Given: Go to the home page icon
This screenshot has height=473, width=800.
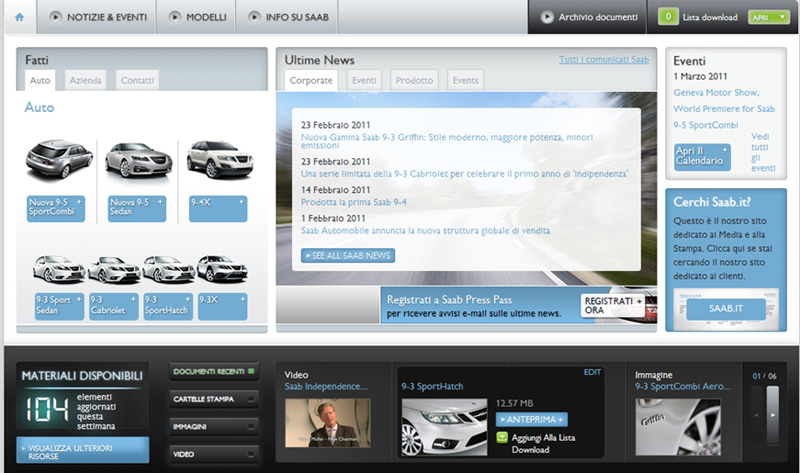Looking at the screenshot, I should coord(19,17).
